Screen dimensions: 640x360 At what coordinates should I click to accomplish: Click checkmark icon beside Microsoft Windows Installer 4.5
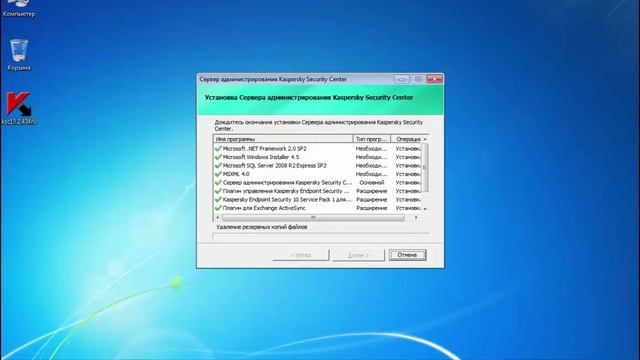point(218,157)
